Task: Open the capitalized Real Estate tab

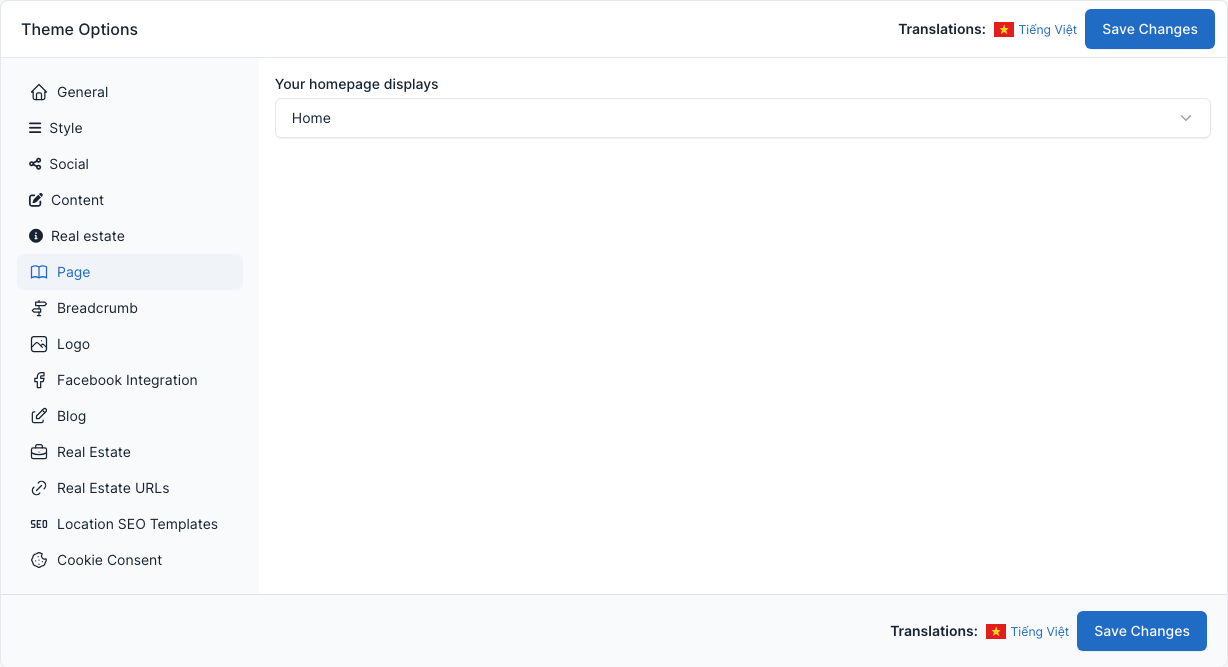Action: pos(130,452)
